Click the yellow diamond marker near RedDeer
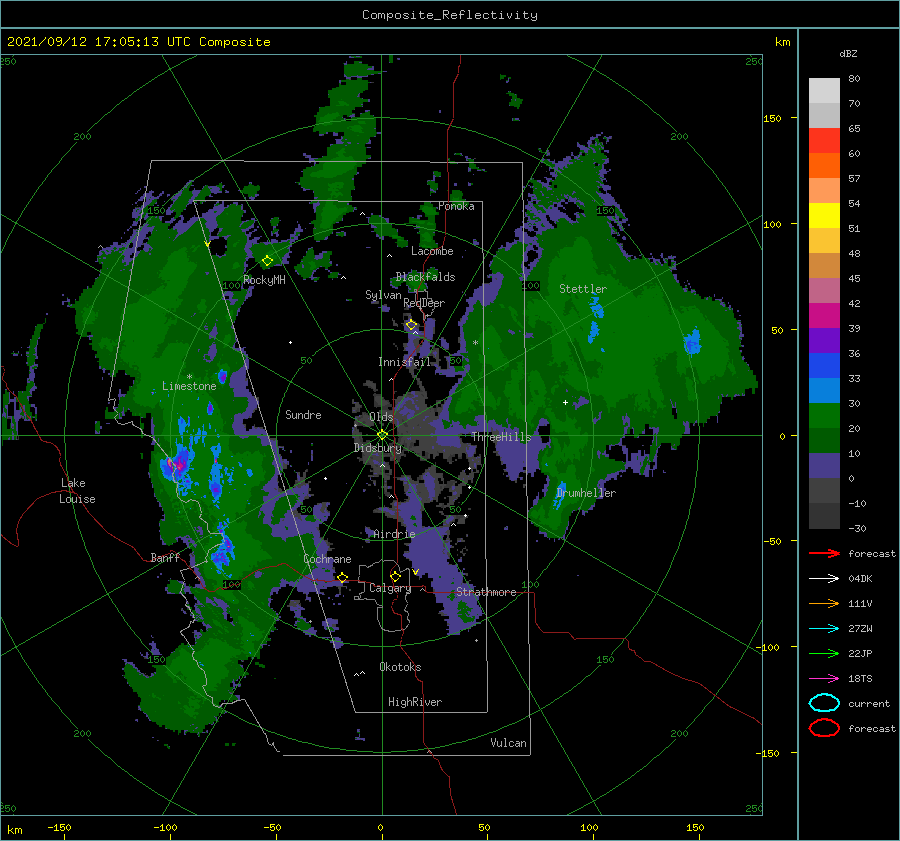The image size is (900, 841). coord(411,325)
